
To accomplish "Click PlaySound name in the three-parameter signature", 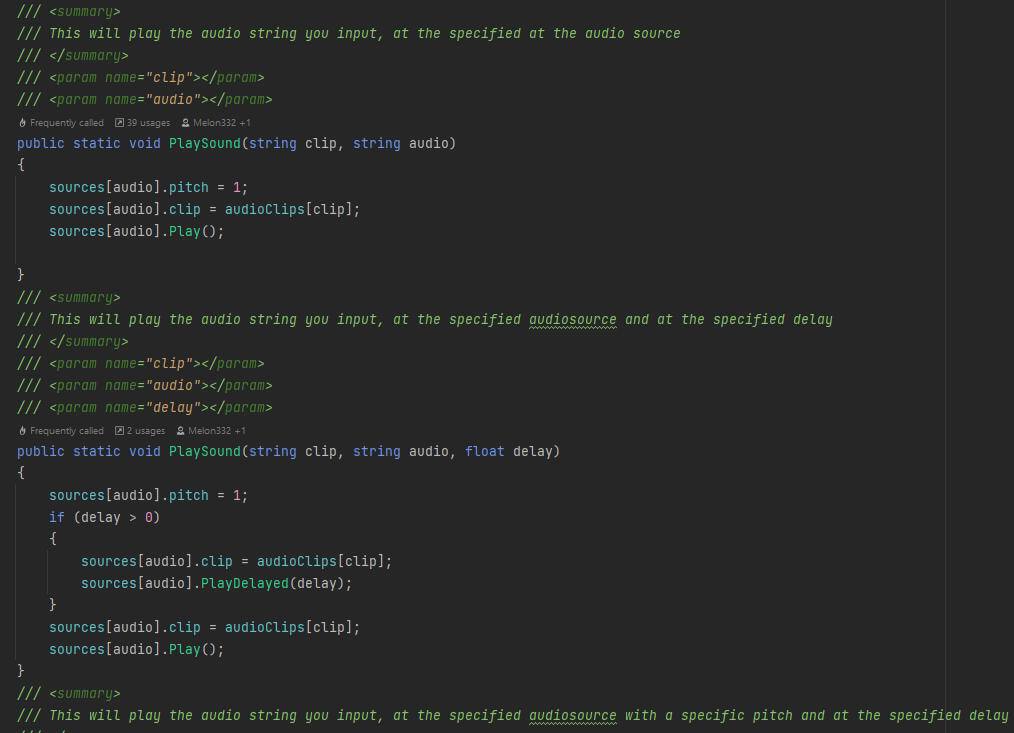I will (x=205, y=451).
